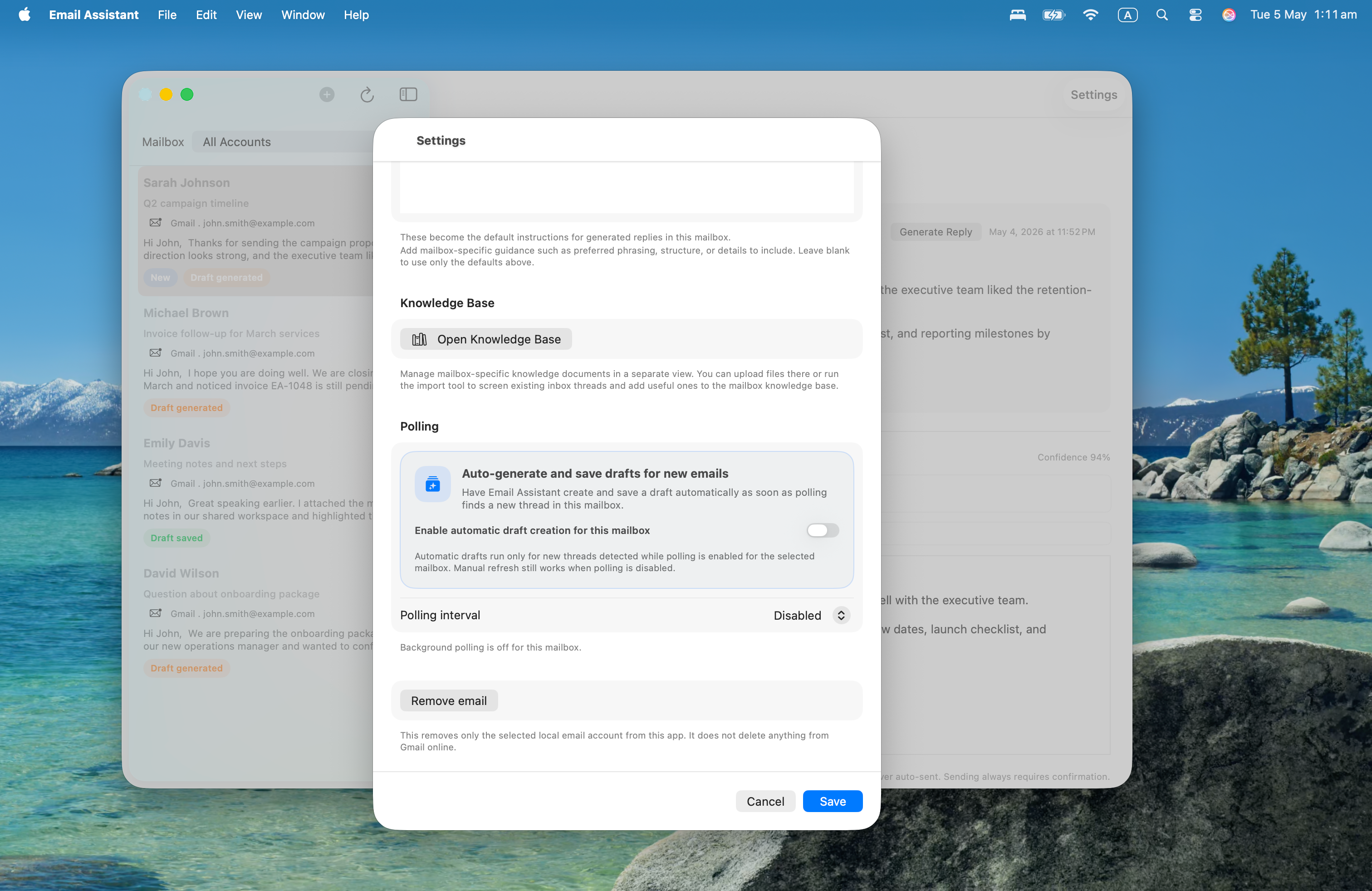Click the bed focus mode icon

(x=1018, y=15)
